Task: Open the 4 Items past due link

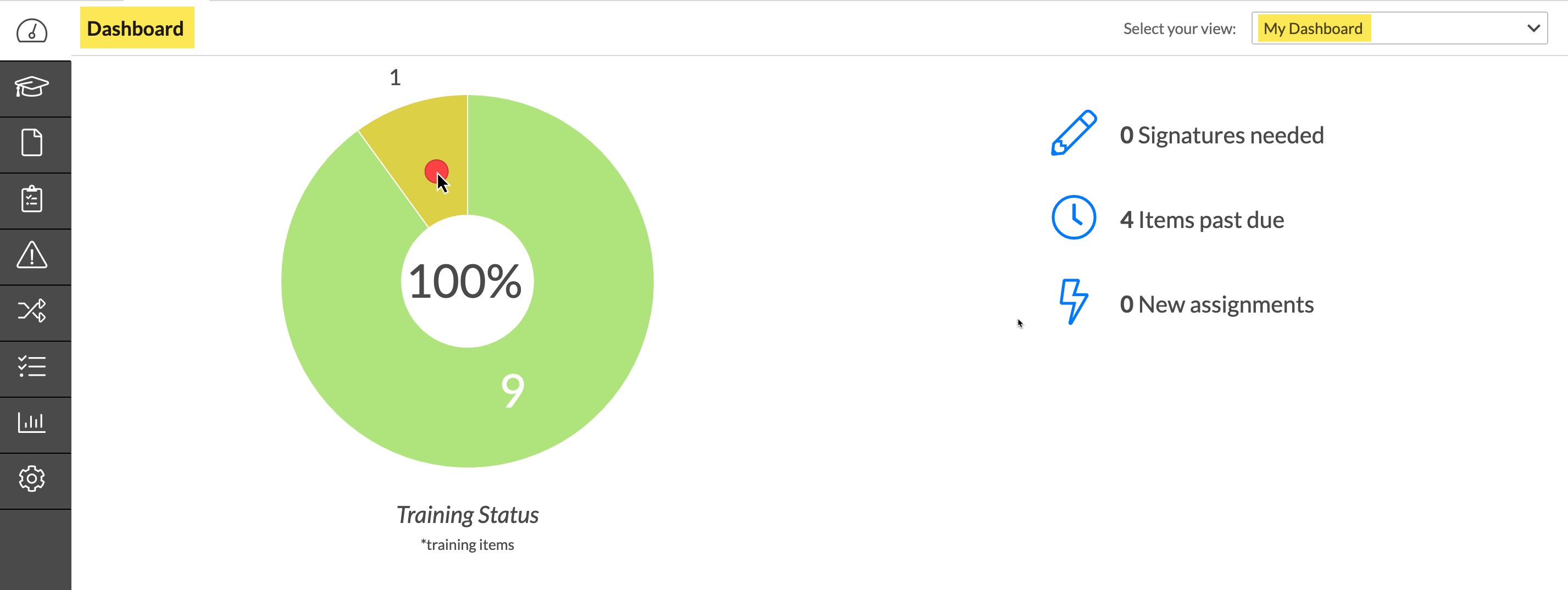Action: pyautogui.click(x=1202, y=220)
